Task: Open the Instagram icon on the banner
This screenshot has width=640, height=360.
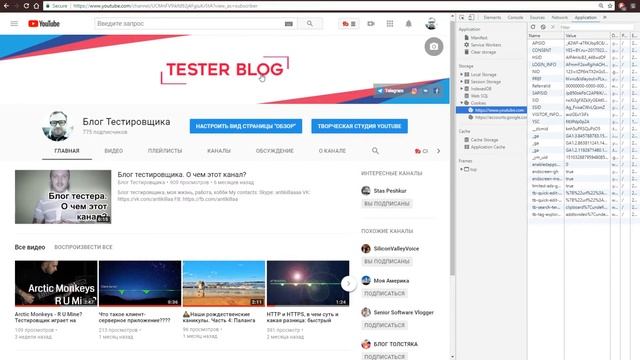Action: 414,91
